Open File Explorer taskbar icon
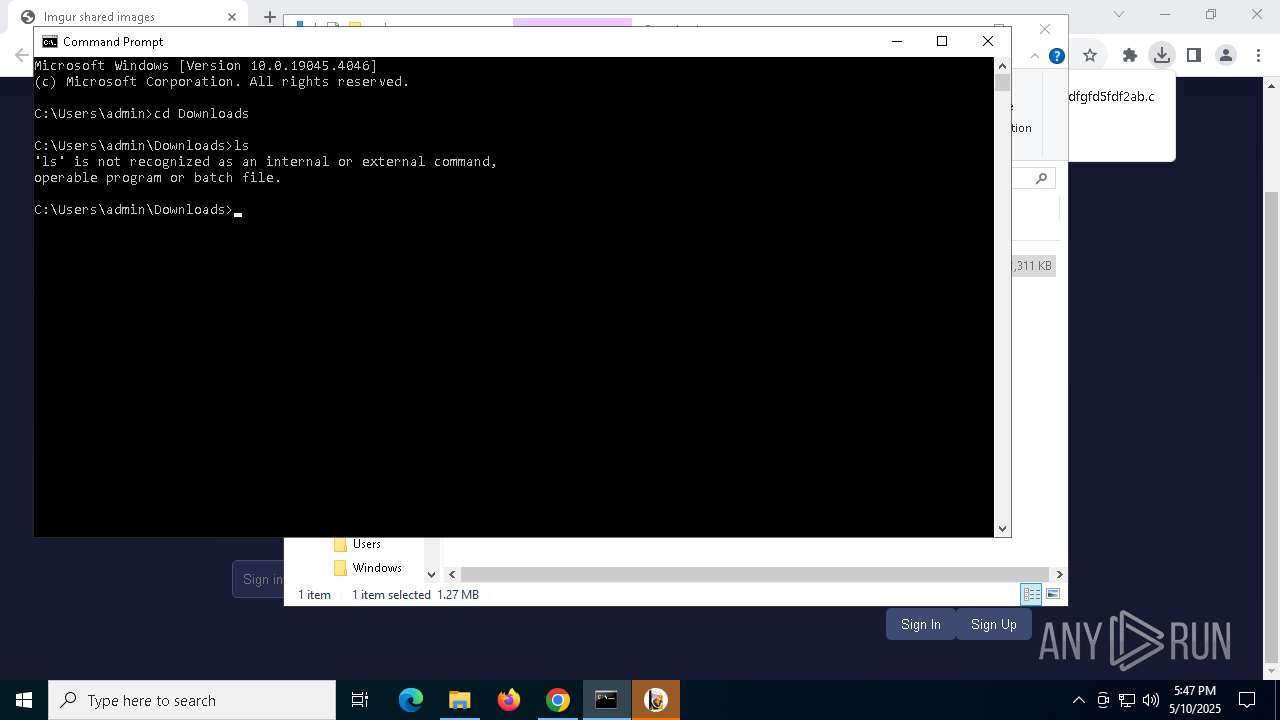1280x720 pixels. pos(459,700)
